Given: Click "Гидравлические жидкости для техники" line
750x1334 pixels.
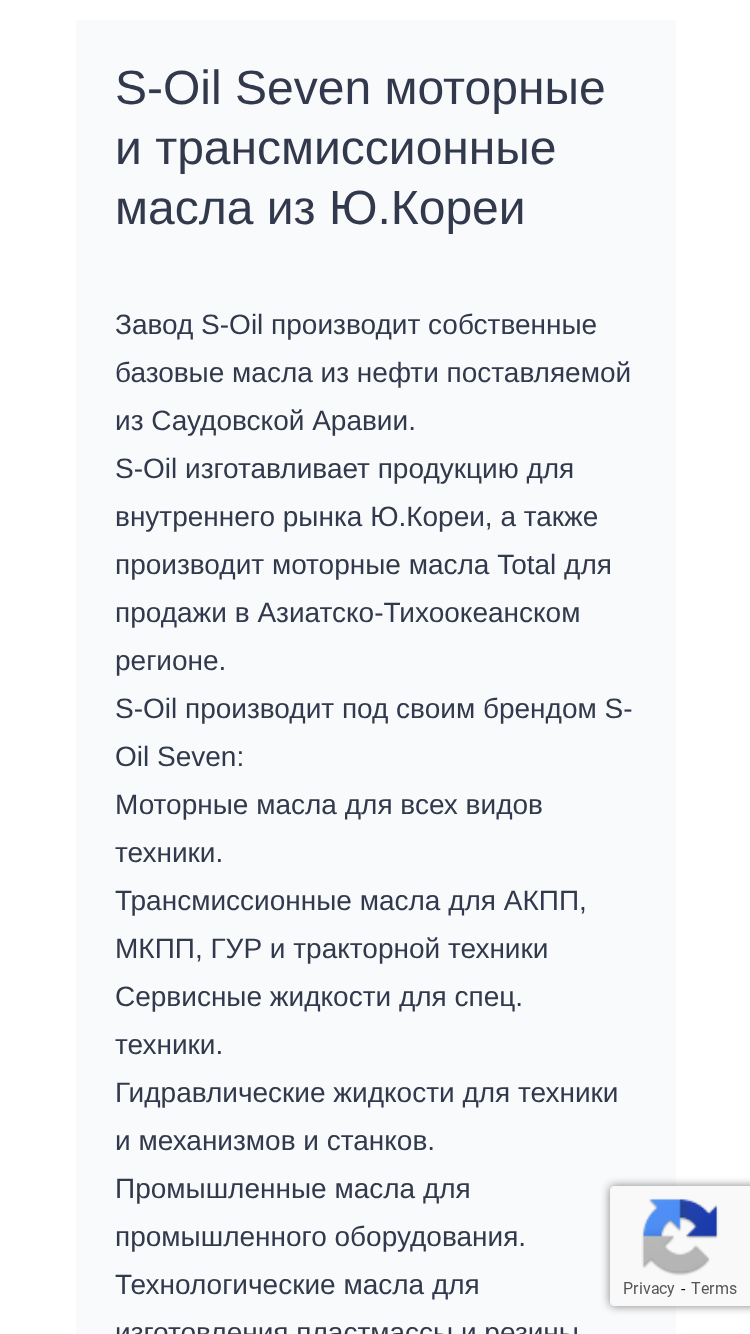Looking at the screenshot, I should pos(367,1093).
